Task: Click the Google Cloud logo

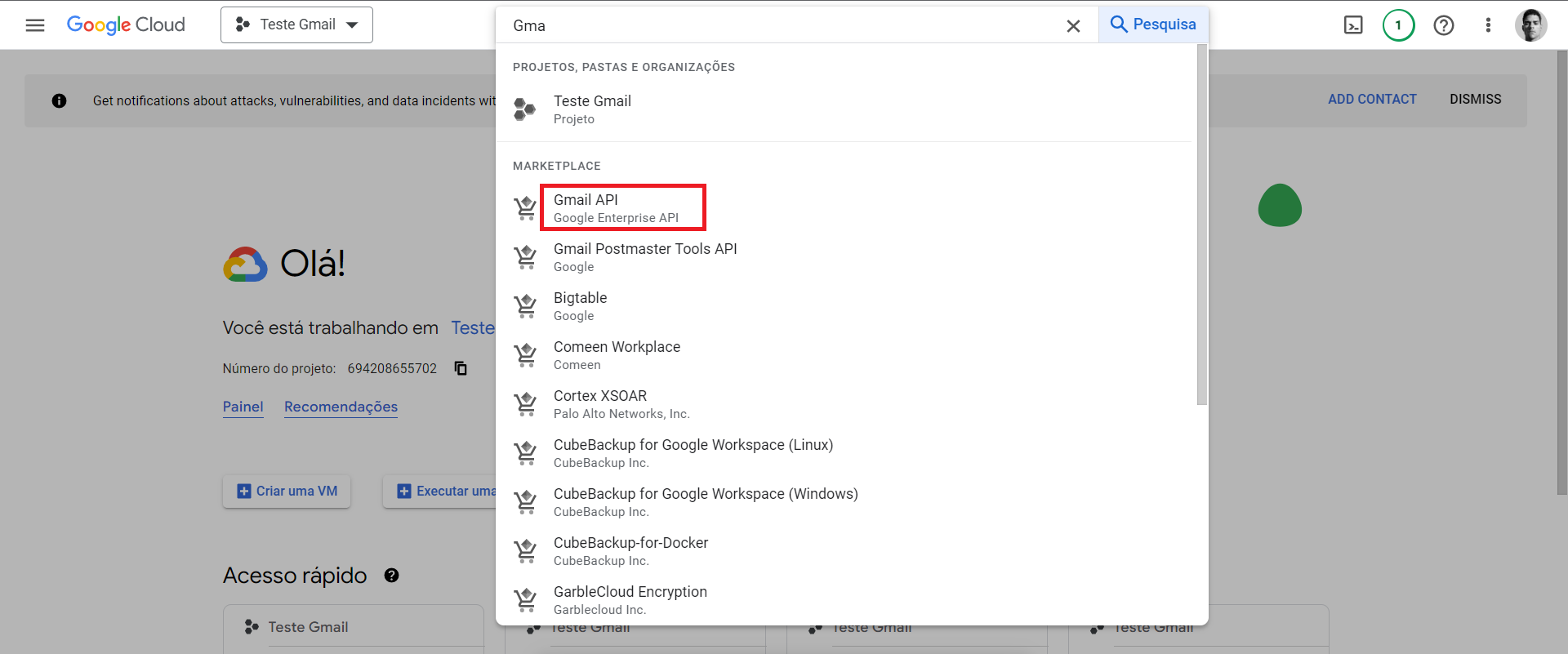Action: click(x=126, y=25)
